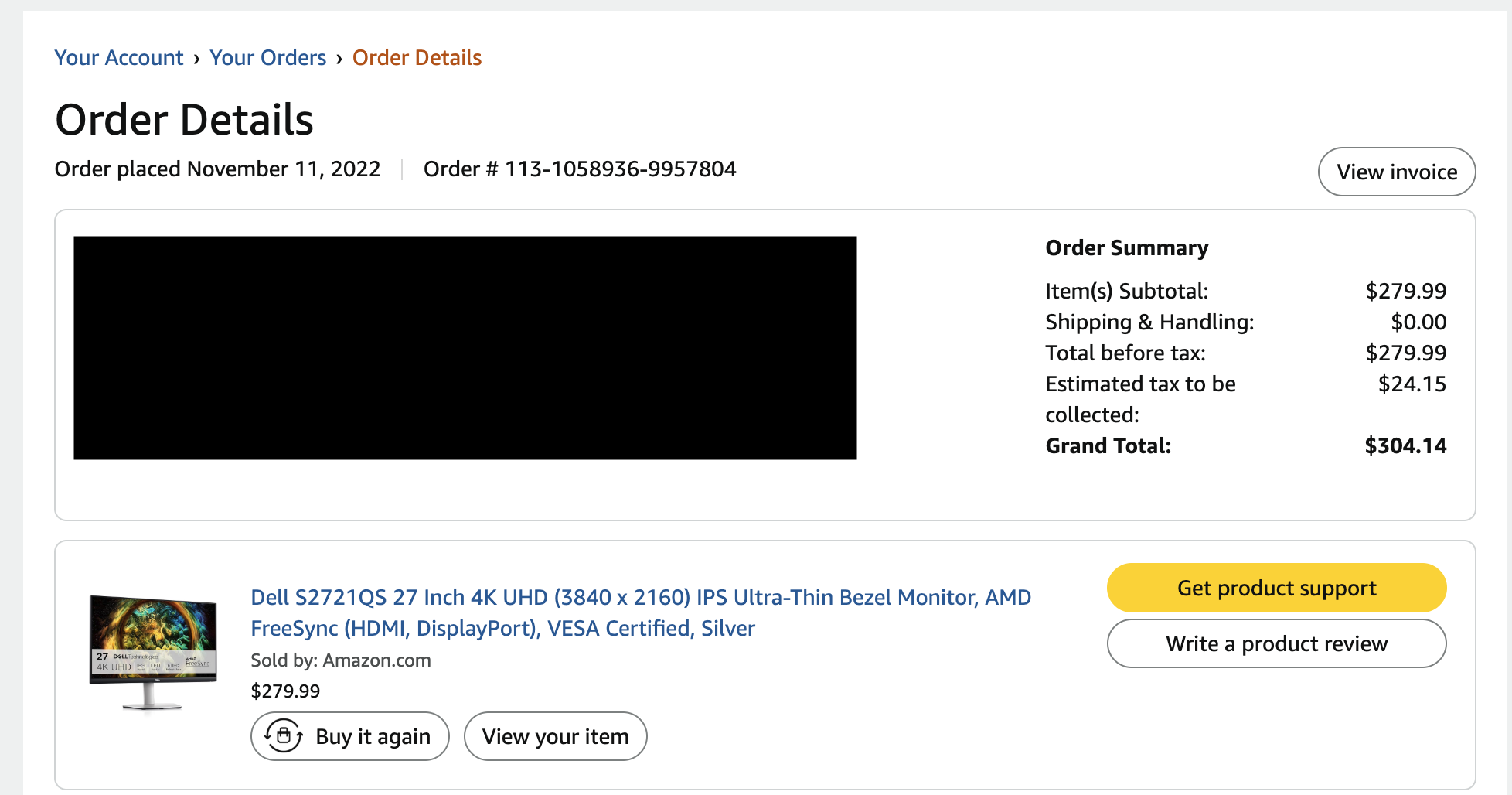The height and width of the screenshot is (795, 1512).
Task: Open the View invoice button
Action: (1396, 172)
